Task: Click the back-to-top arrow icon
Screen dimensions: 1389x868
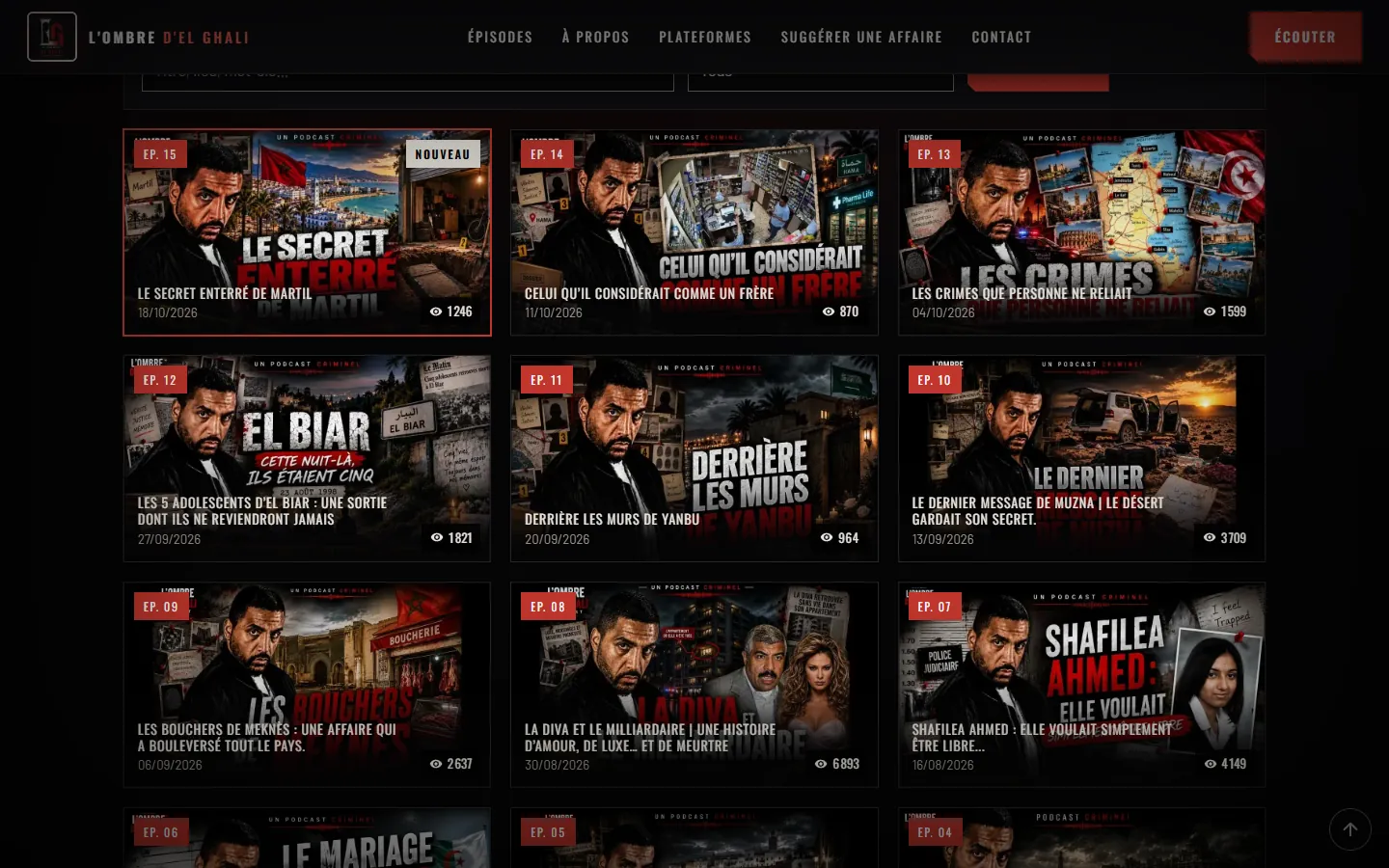Action: pyautogui.click(x=1349, y=829)
